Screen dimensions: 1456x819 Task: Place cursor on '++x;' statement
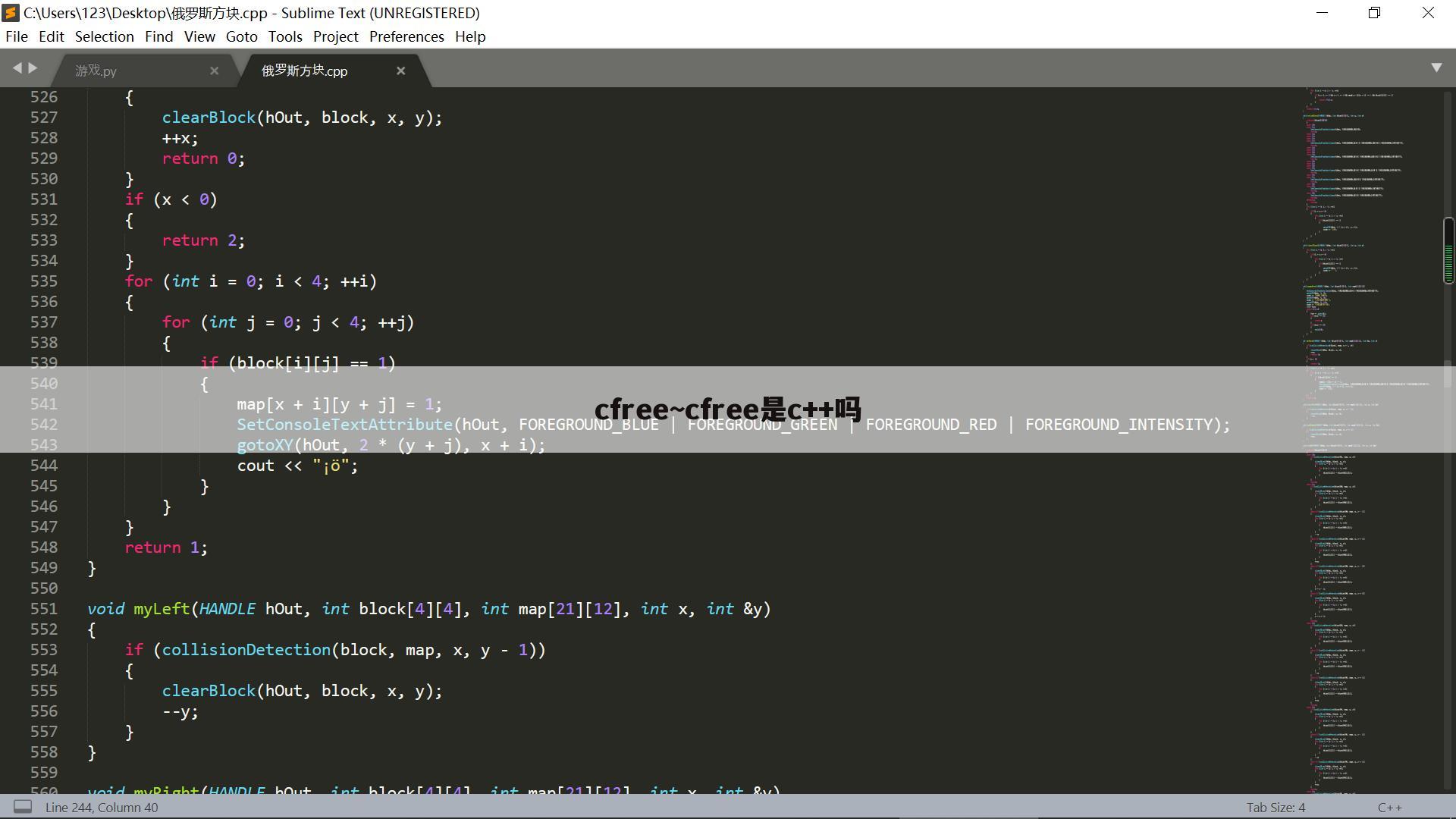point(180,138)
